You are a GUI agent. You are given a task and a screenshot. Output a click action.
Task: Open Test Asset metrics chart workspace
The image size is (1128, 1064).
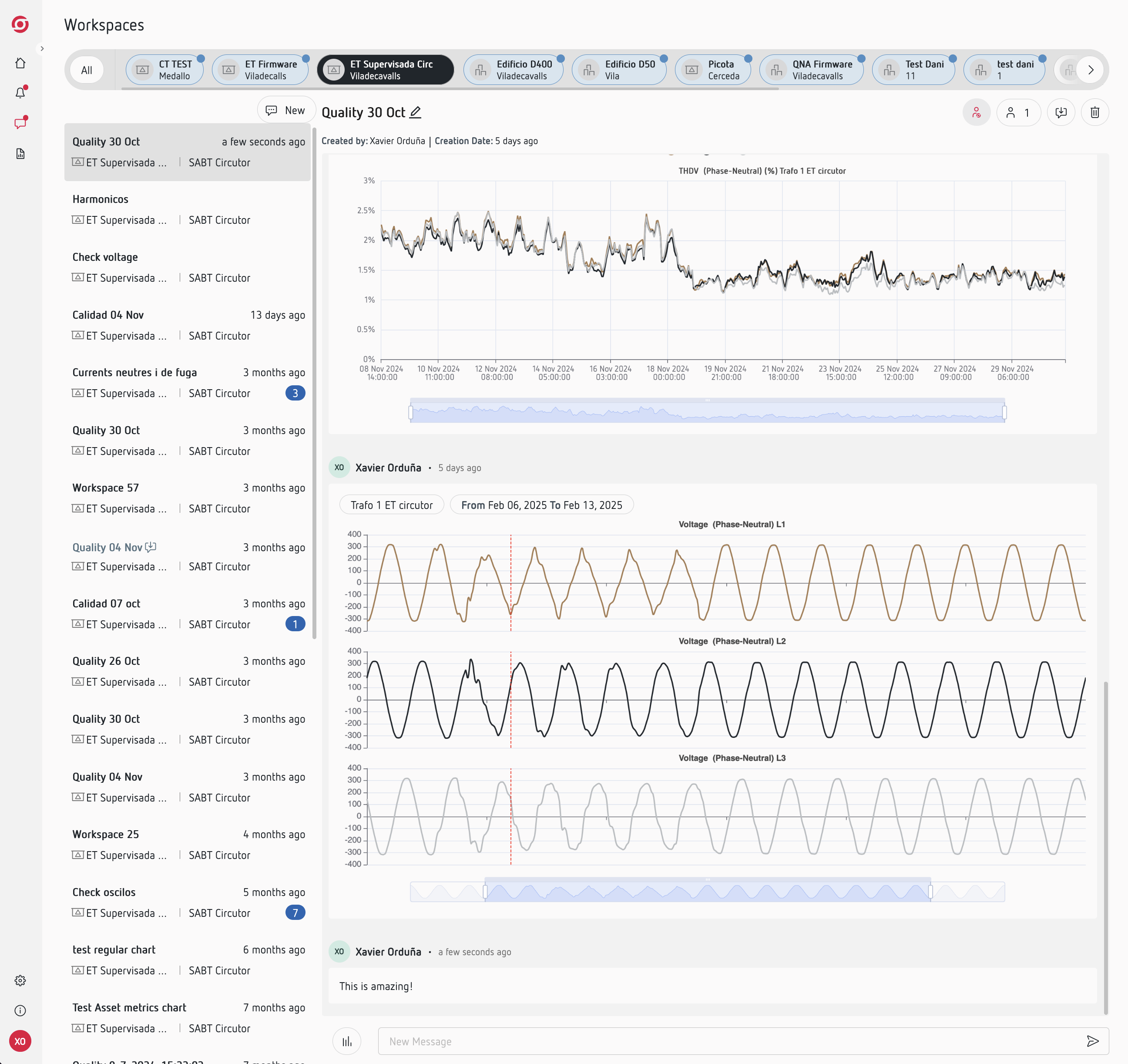tap(187, 1018)
